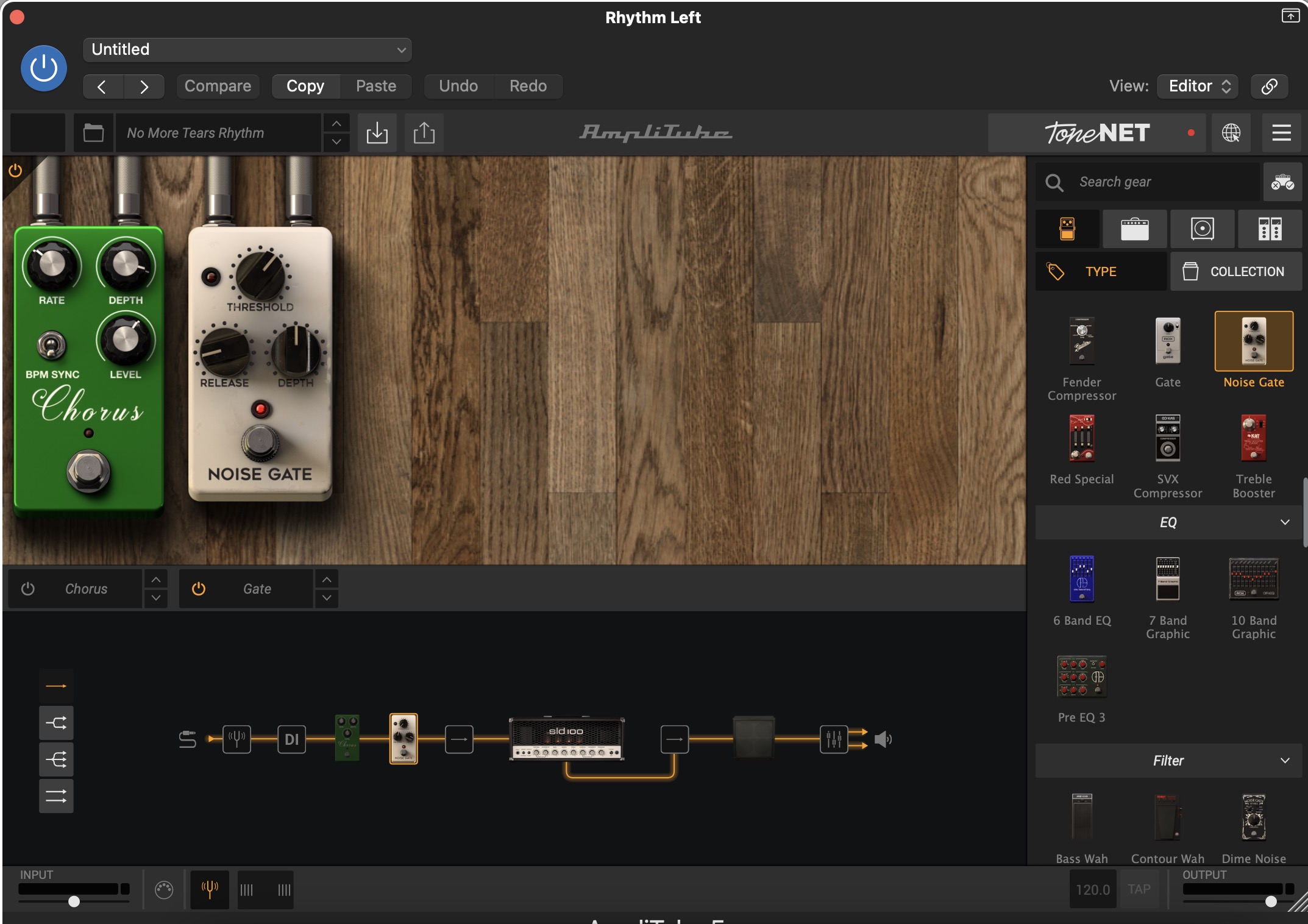Collapse the EQ section
Screen dimensions: 1308x924
point(1168,522)
